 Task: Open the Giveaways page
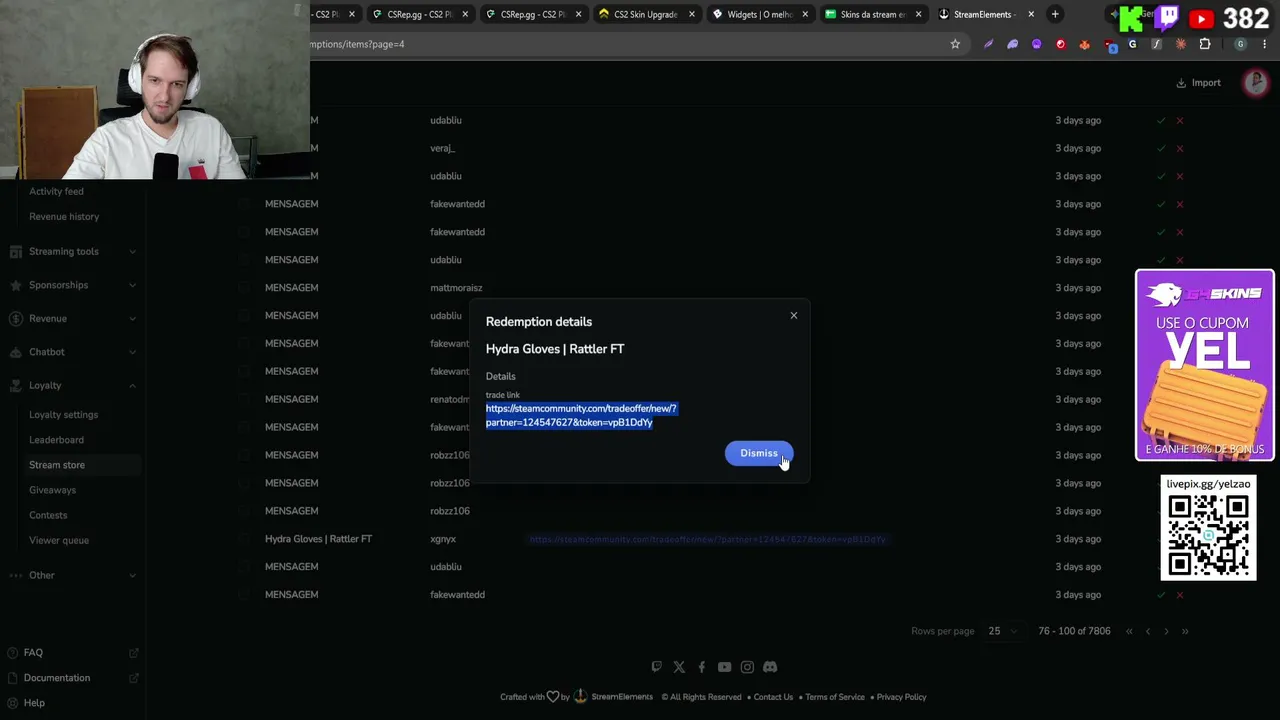point(52,490)
